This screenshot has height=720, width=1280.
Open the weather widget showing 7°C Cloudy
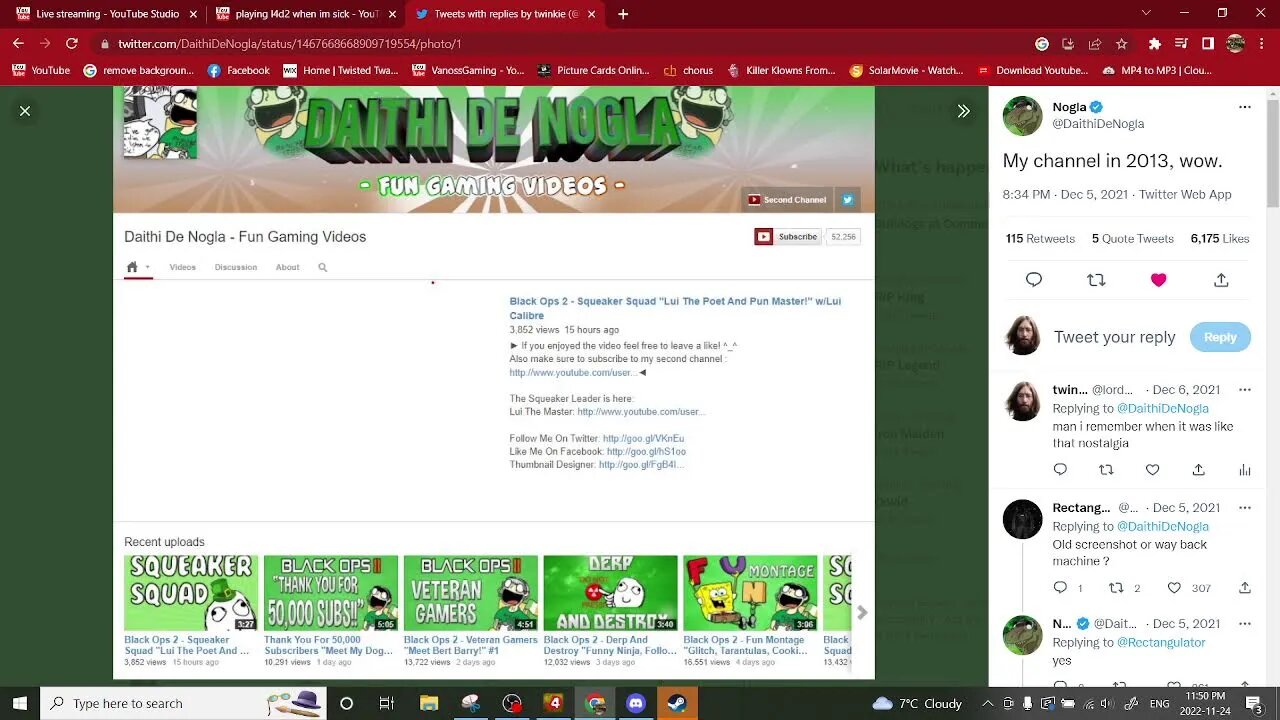pyautogui.click(x=917, y=703)
